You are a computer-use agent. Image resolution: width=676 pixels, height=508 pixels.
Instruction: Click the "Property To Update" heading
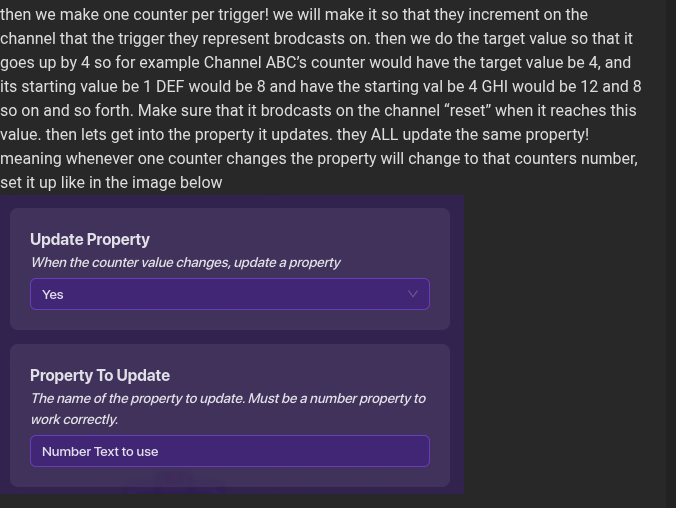coord(100,375)
